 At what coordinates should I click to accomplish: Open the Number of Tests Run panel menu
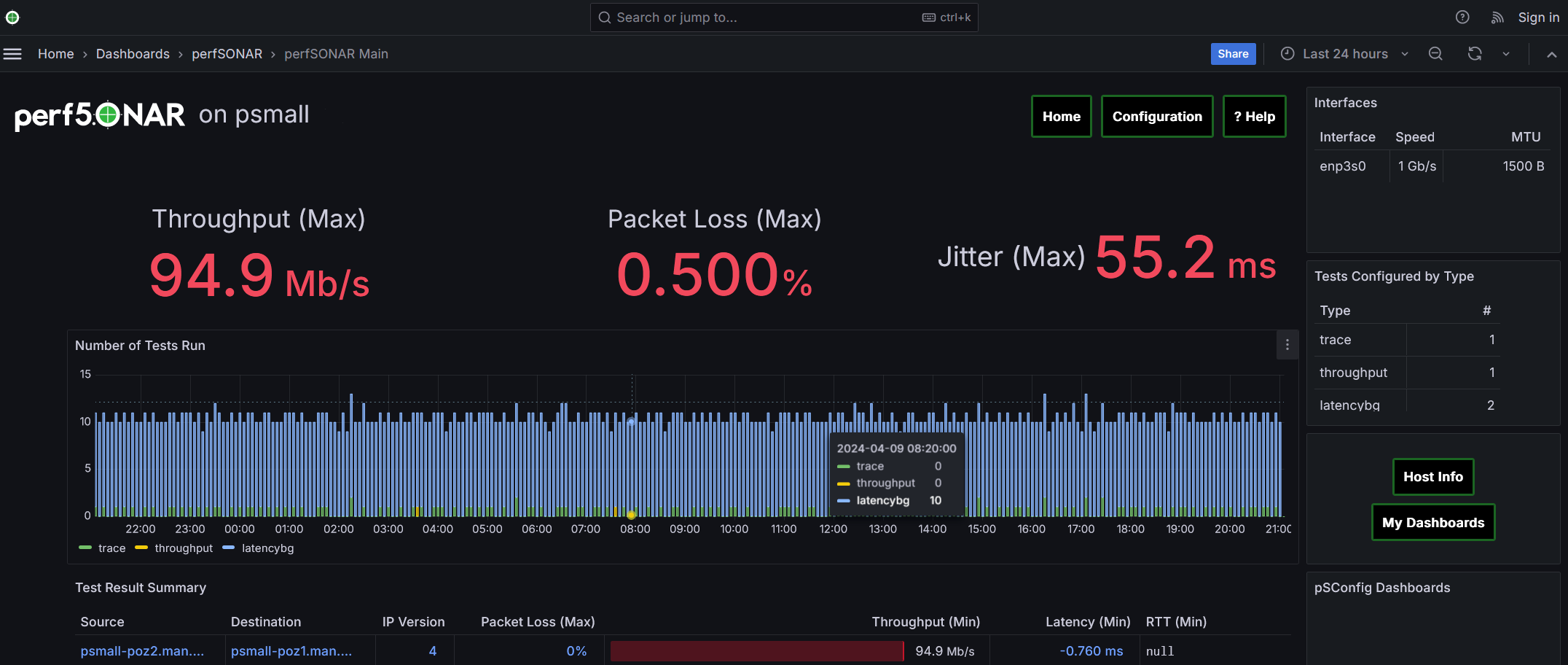(1287, 345)
